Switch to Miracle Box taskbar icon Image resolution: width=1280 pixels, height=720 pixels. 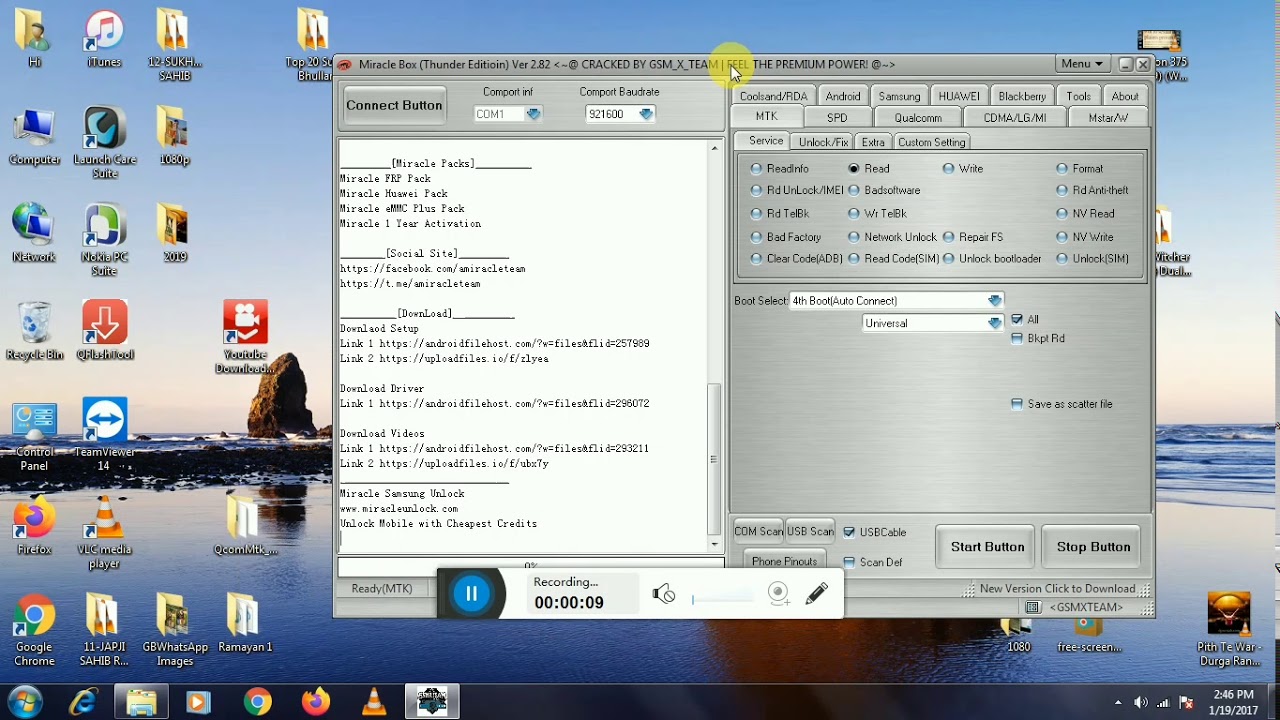432,702
